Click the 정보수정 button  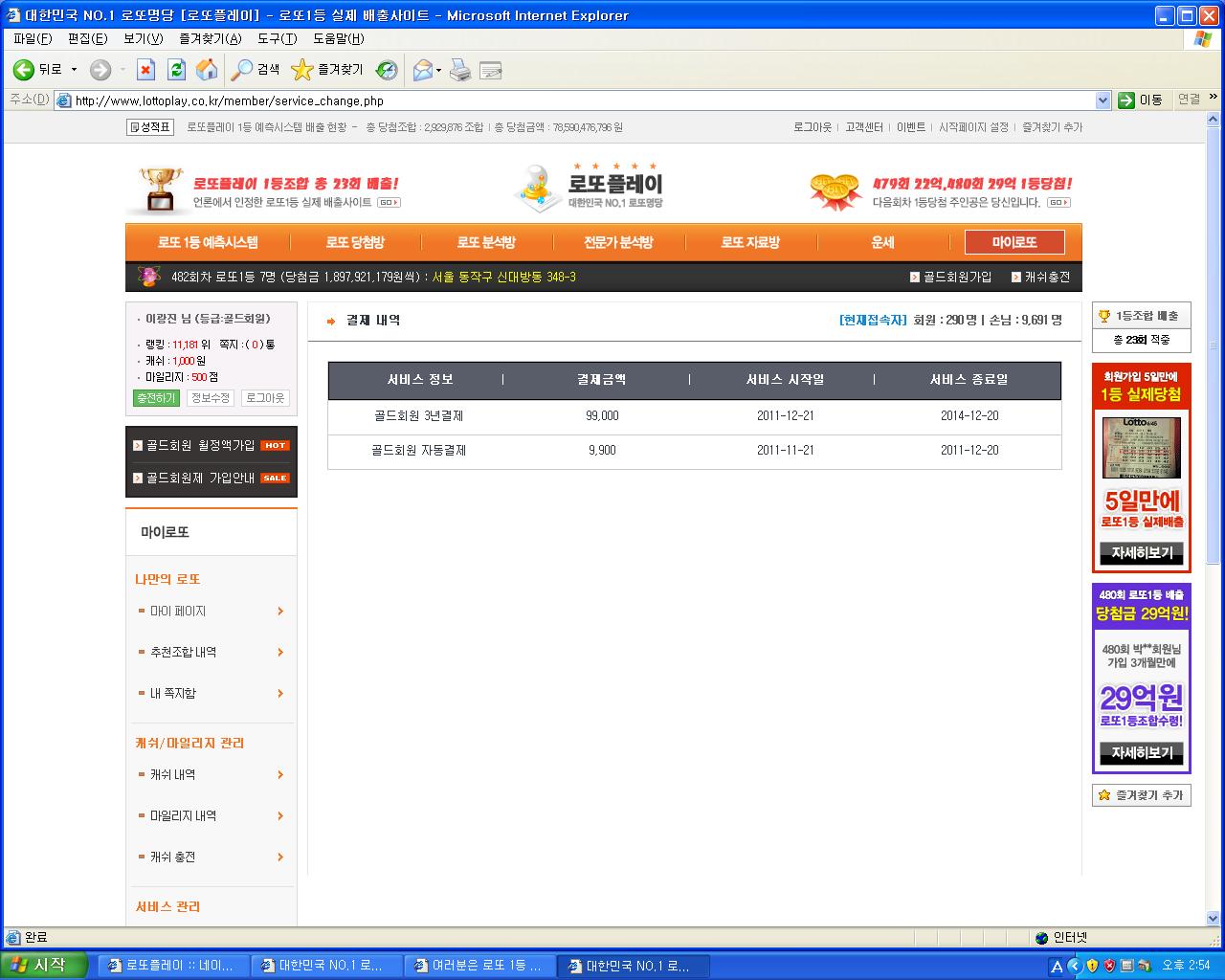(x=210, y=398)
